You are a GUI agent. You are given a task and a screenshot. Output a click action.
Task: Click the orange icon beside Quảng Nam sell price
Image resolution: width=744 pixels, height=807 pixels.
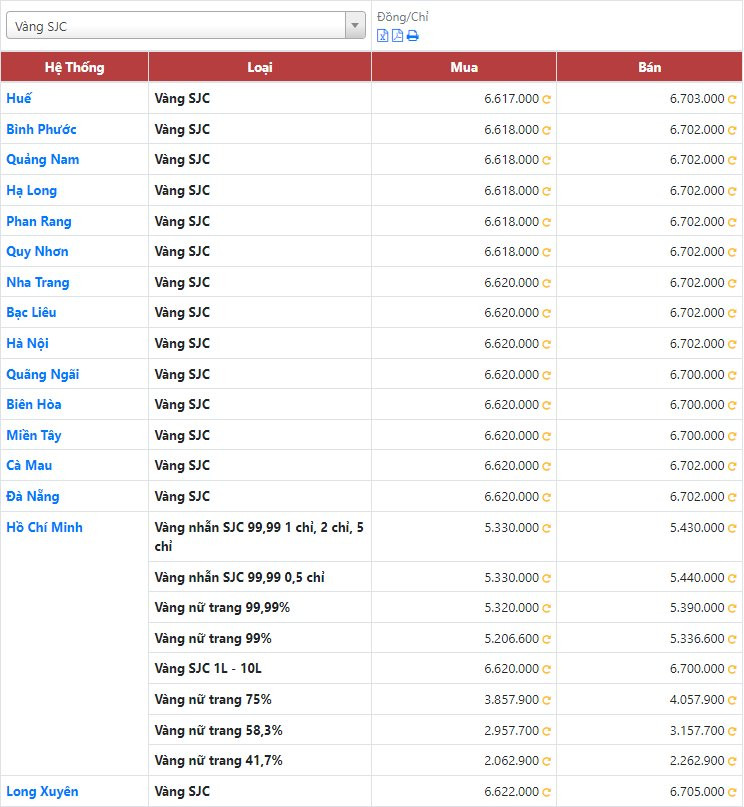tap(731, 161)
